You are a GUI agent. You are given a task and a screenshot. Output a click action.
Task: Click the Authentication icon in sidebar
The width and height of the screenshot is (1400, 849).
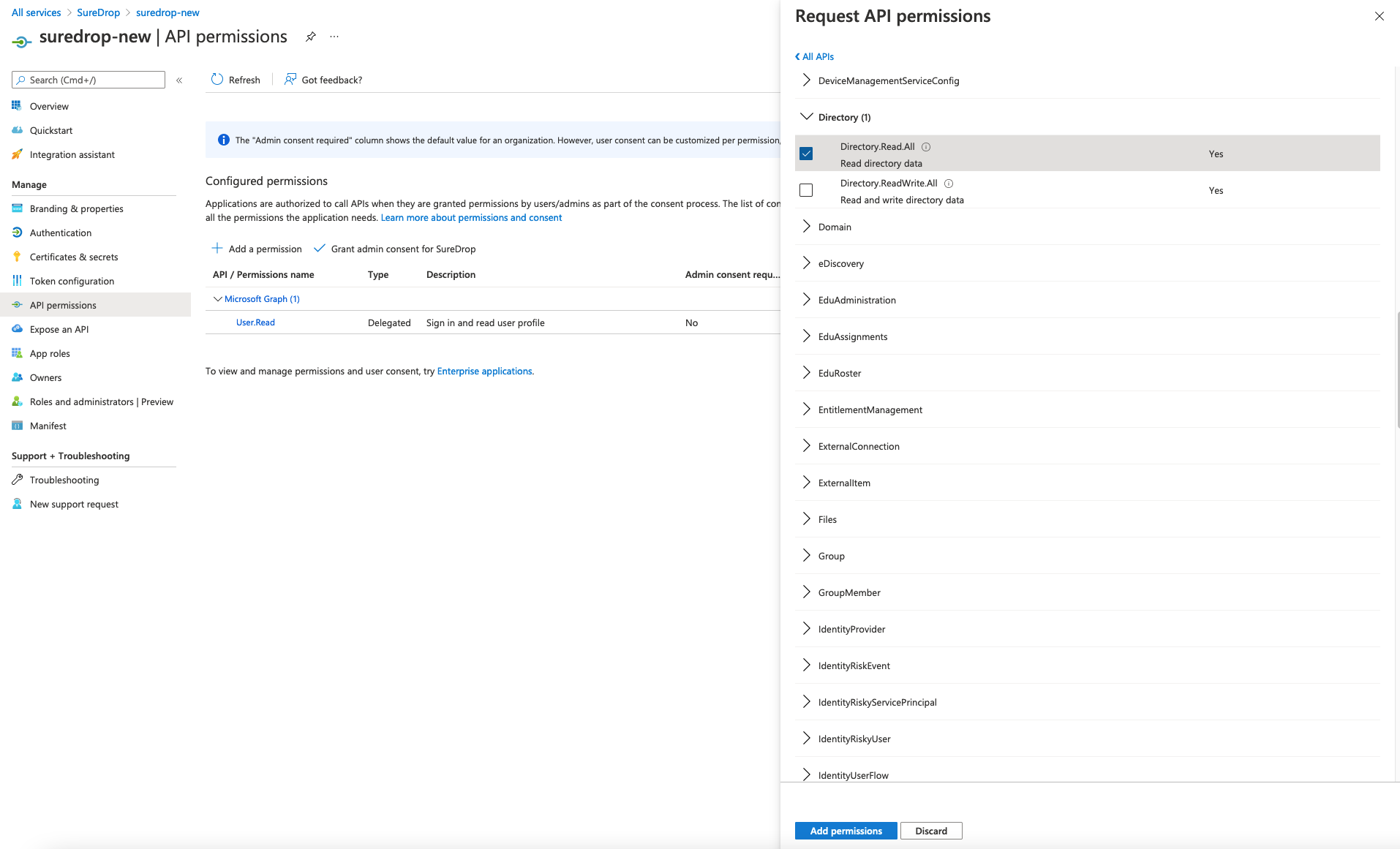17,233
